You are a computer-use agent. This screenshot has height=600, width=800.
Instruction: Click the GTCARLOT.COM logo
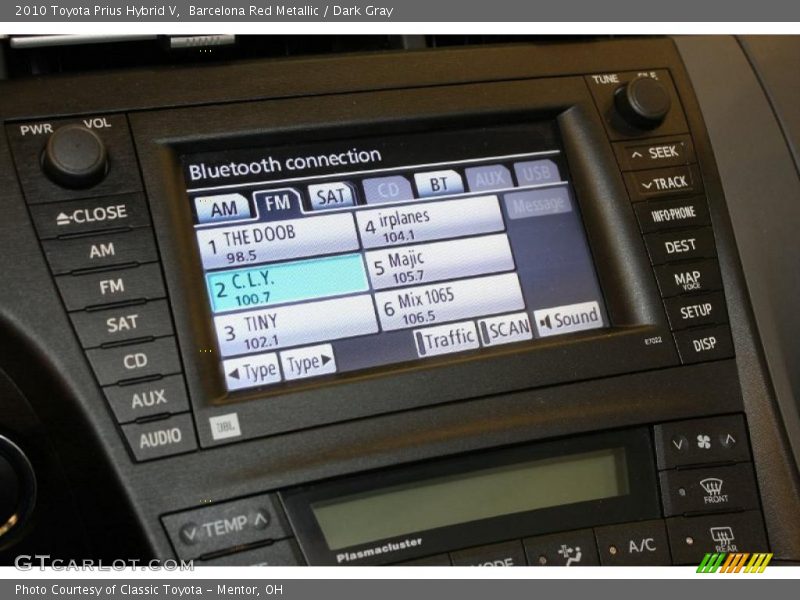pos(104,563)
